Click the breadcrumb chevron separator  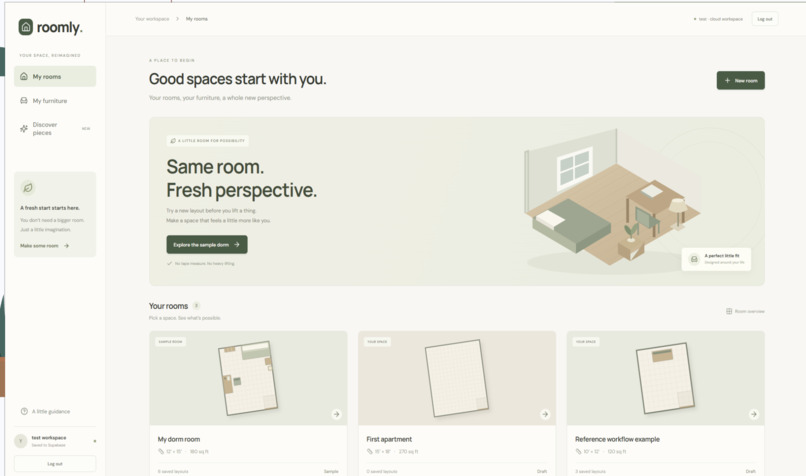click(177, 19)
